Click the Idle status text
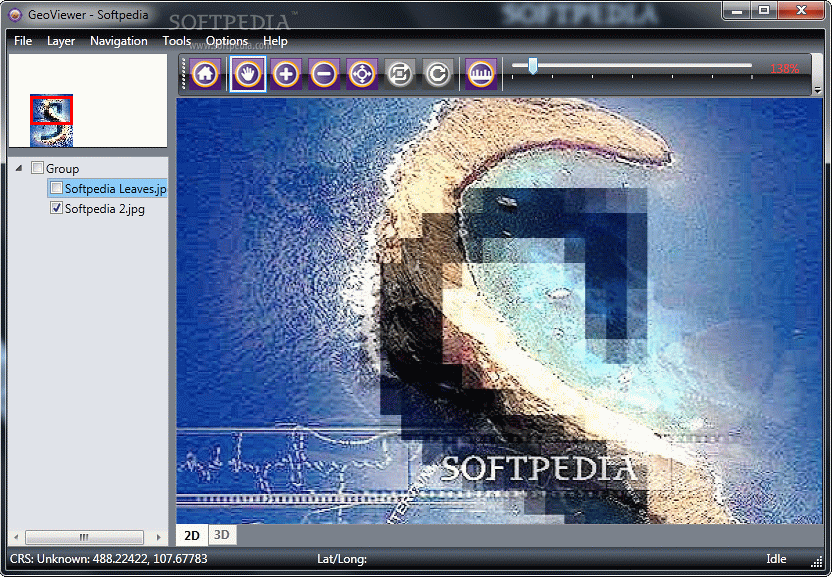The width and height of the screenshot is (832, 577). point(776,558)
